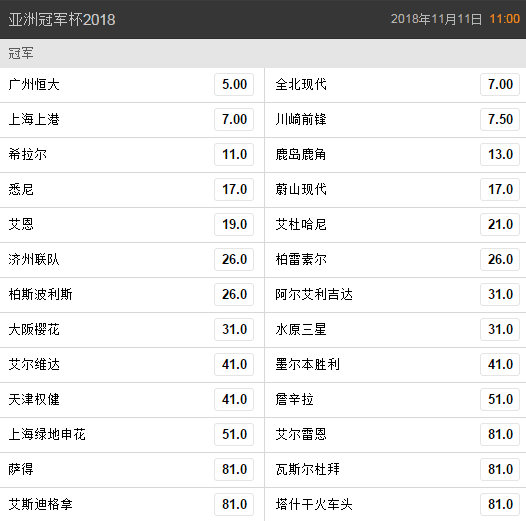Image resolution: width=526 pixels, height=521 pixels.
Task: Select 柏雷素尔 odds 26.0
Action: [x=500, y=259]
